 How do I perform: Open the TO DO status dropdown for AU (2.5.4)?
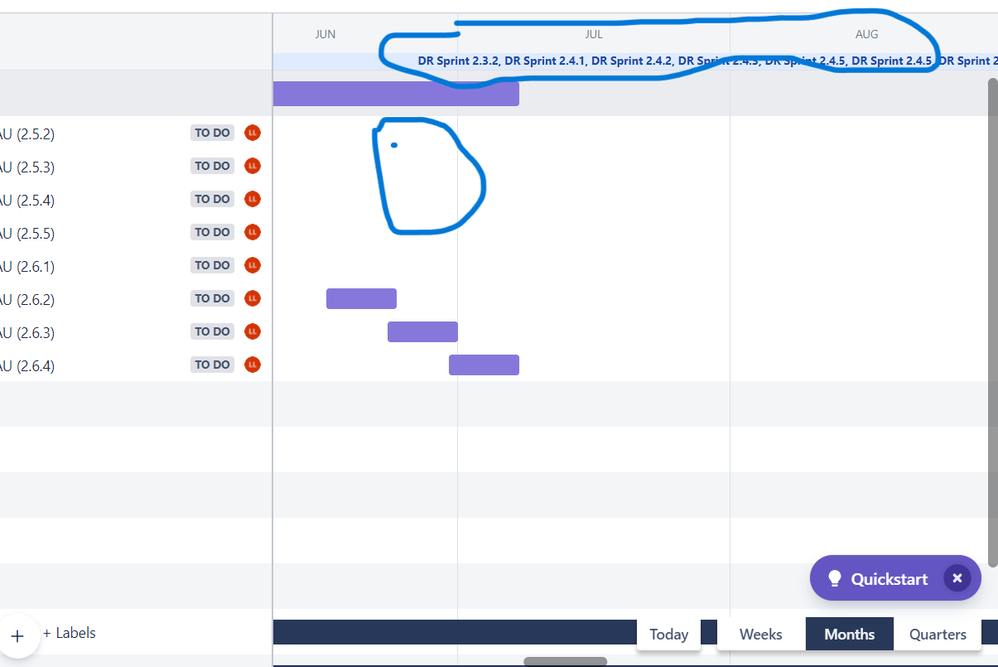(211, 199)
